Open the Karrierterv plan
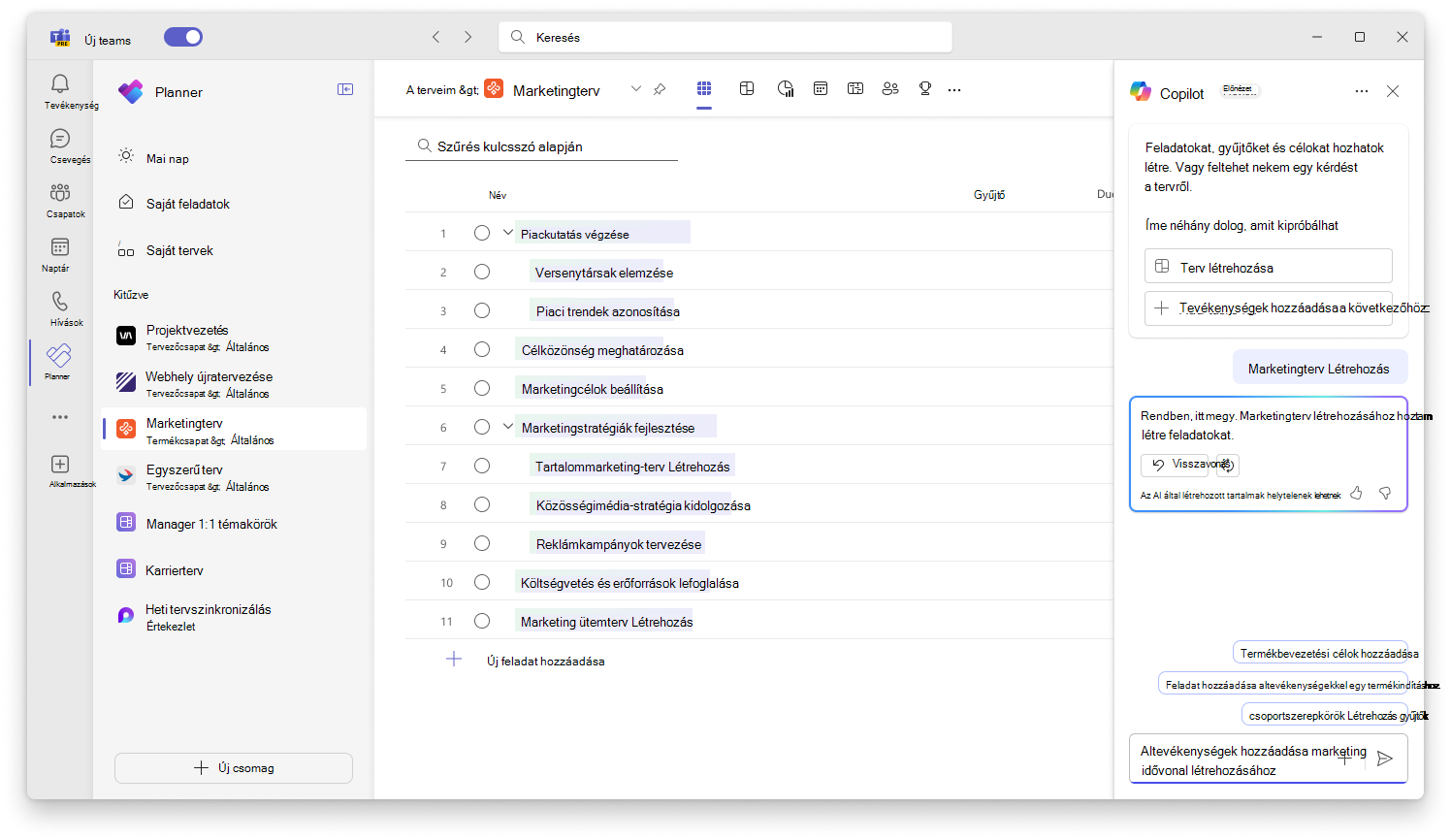The image size is (1451, 840). [234, 569]
